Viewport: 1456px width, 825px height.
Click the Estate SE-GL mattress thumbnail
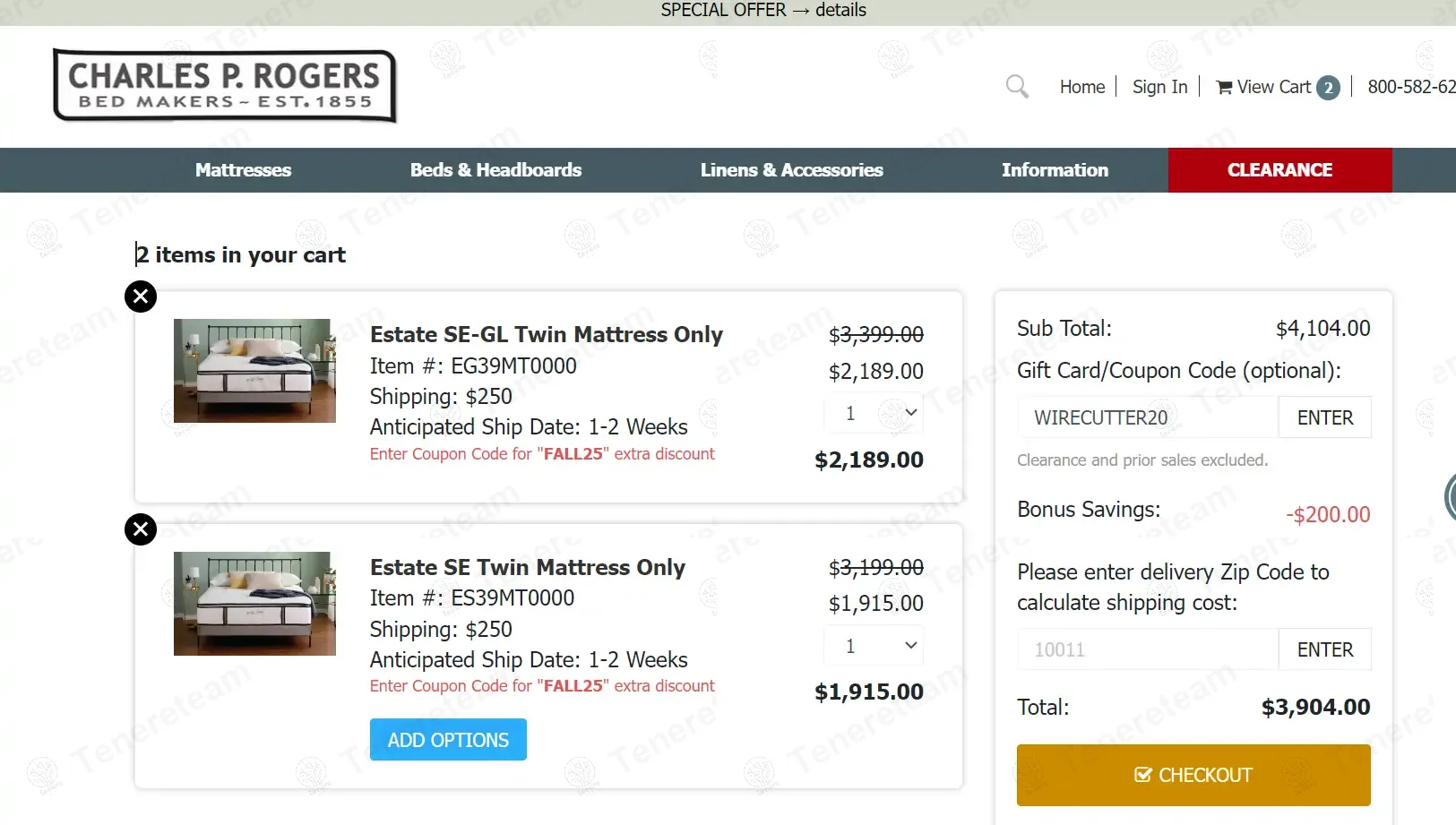(254, 371)
